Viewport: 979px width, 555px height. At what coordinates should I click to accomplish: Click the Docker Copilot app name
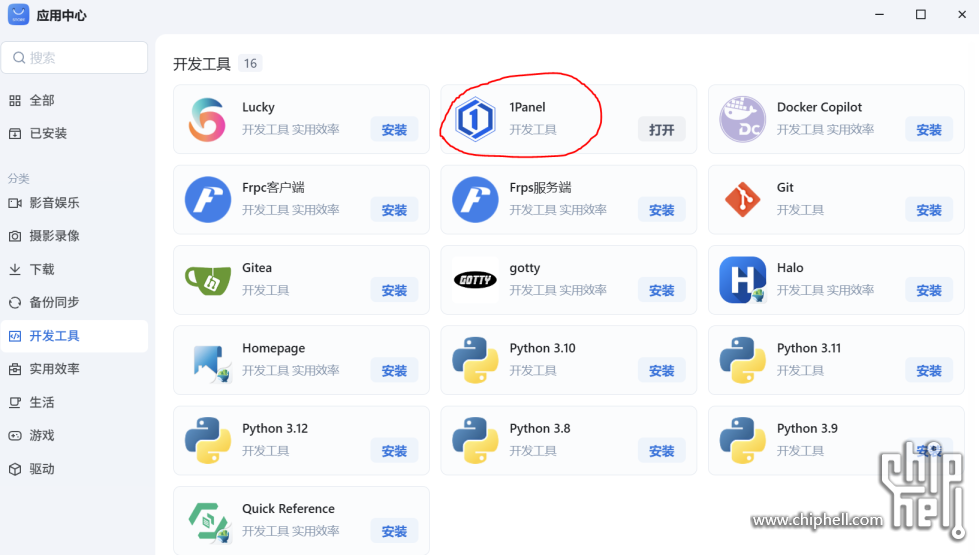pyautogui.click(x=819, y=107)
